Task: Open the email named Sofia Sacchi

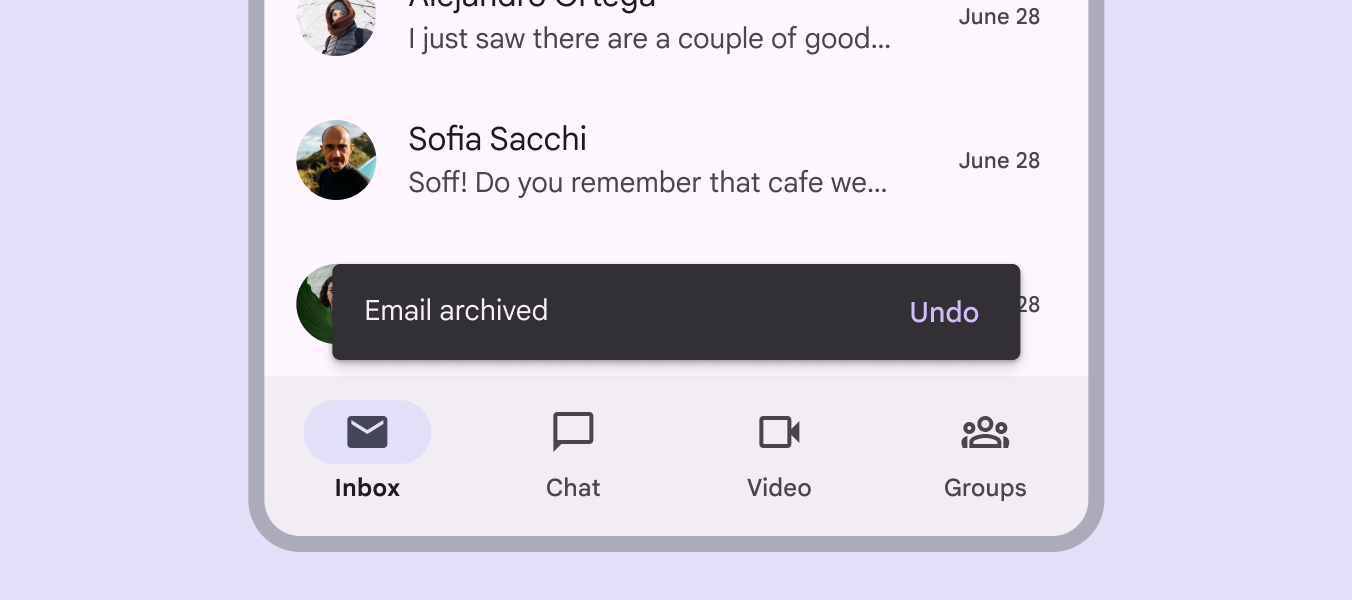Action: coord(497,139)
